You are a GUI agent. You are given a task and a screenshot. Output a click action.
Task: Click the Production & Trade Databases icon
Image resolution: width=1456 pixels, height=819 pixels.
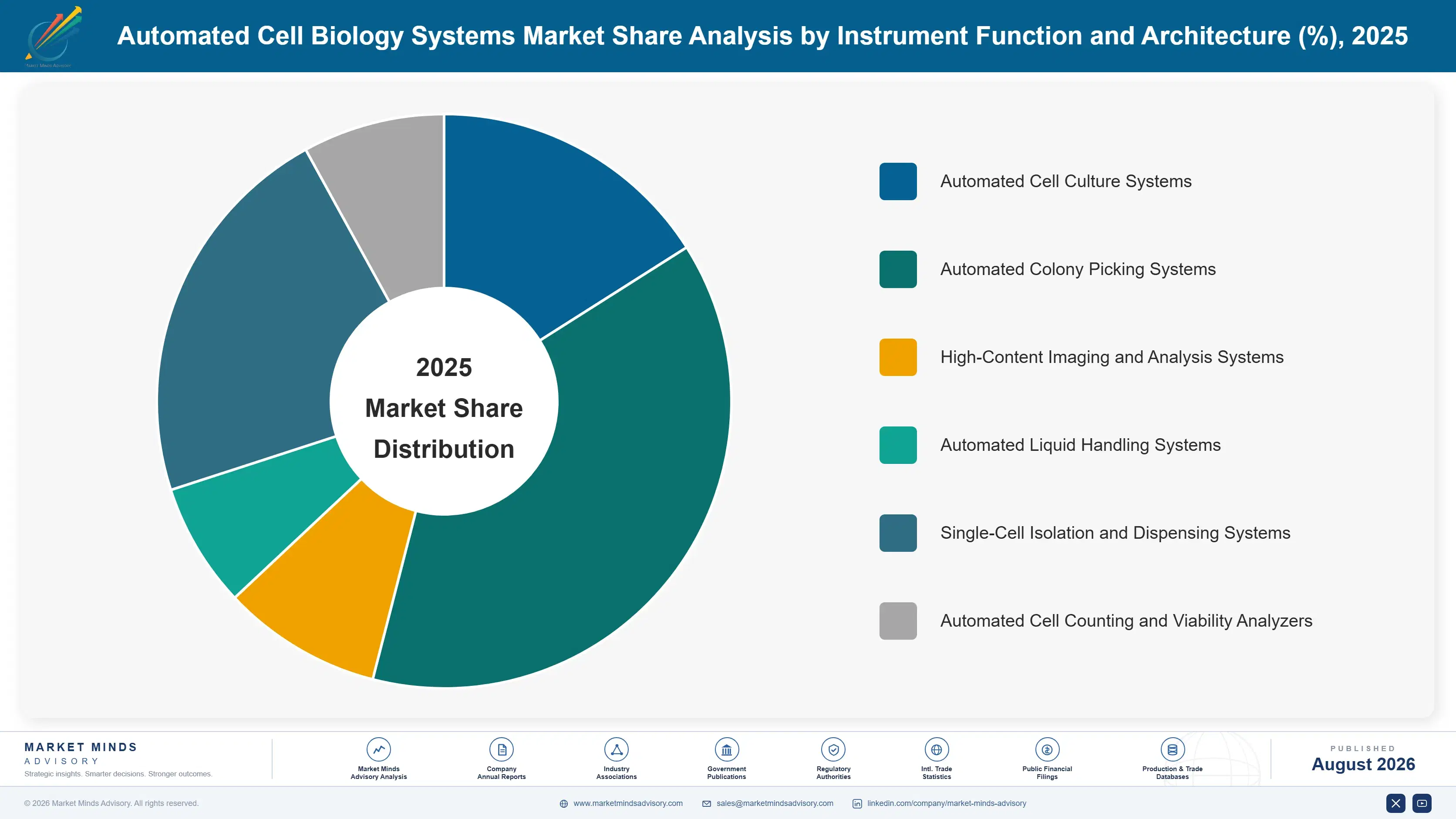click(1172, 749)
